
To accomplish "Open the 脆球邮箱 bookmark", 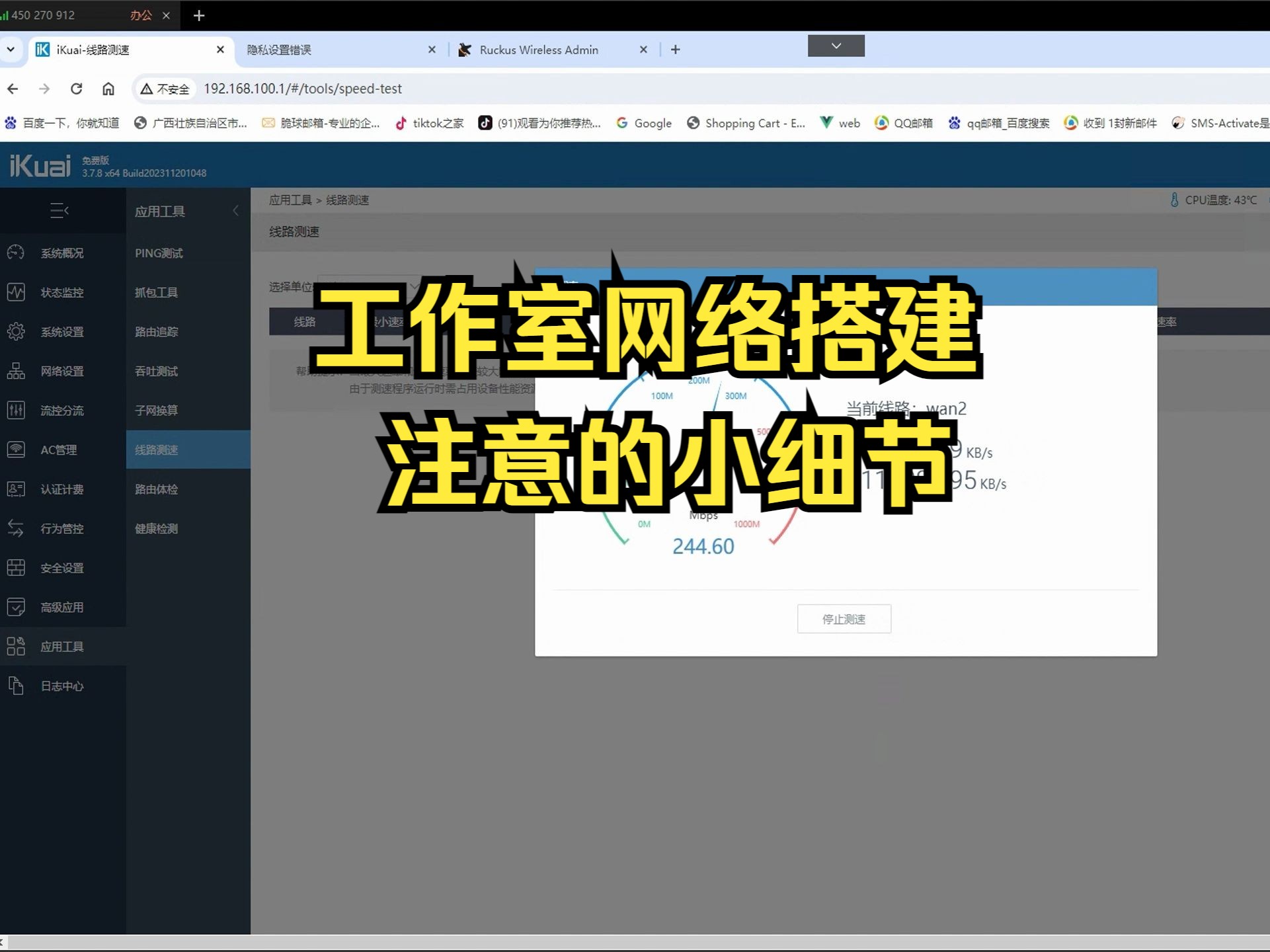I will point(321,123).
